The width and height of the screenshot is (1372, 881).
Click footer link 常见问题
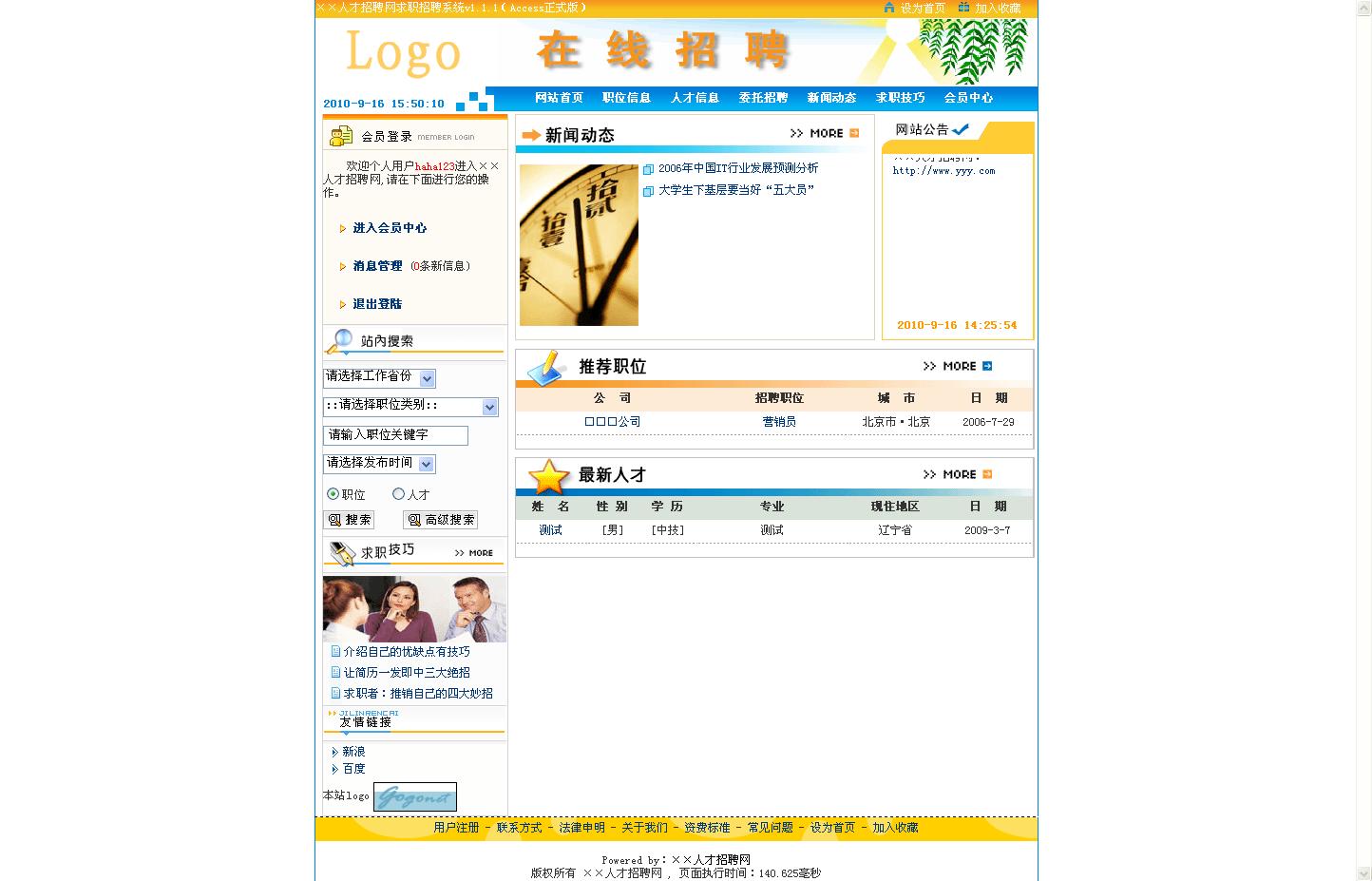point(770,828)
